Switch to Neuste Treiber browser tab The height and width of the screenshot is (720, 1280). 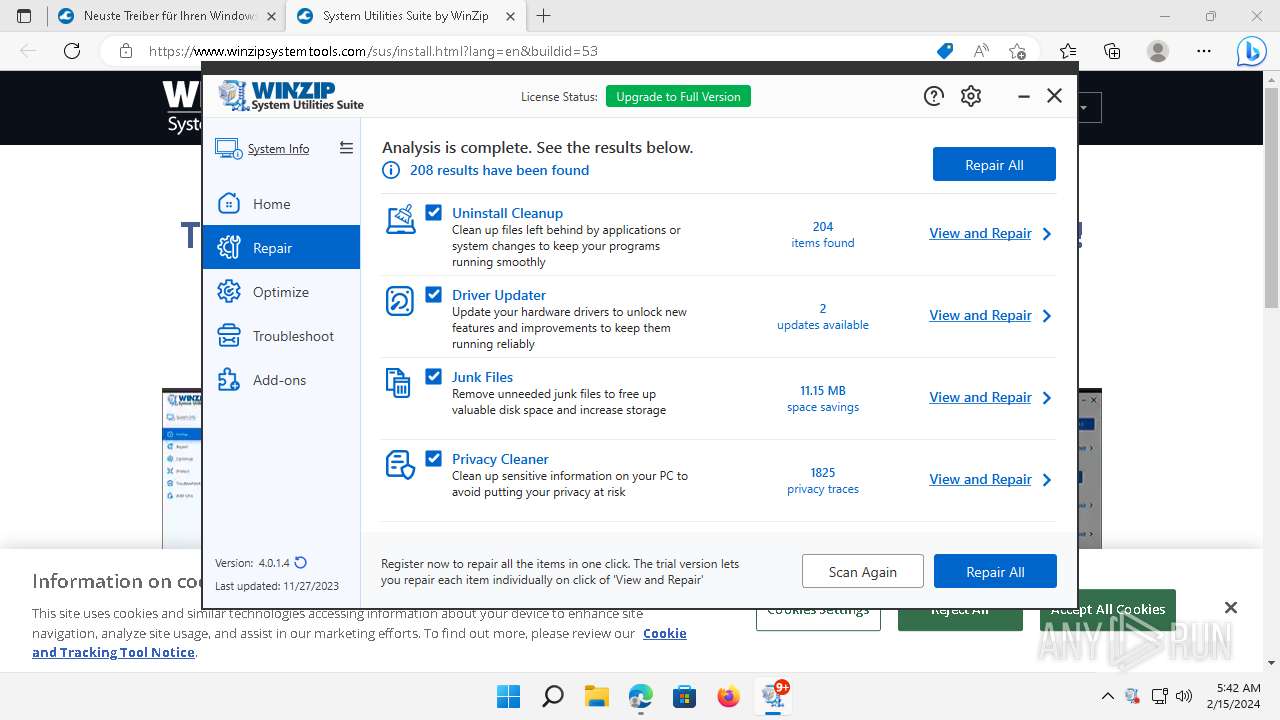(166, 16)
